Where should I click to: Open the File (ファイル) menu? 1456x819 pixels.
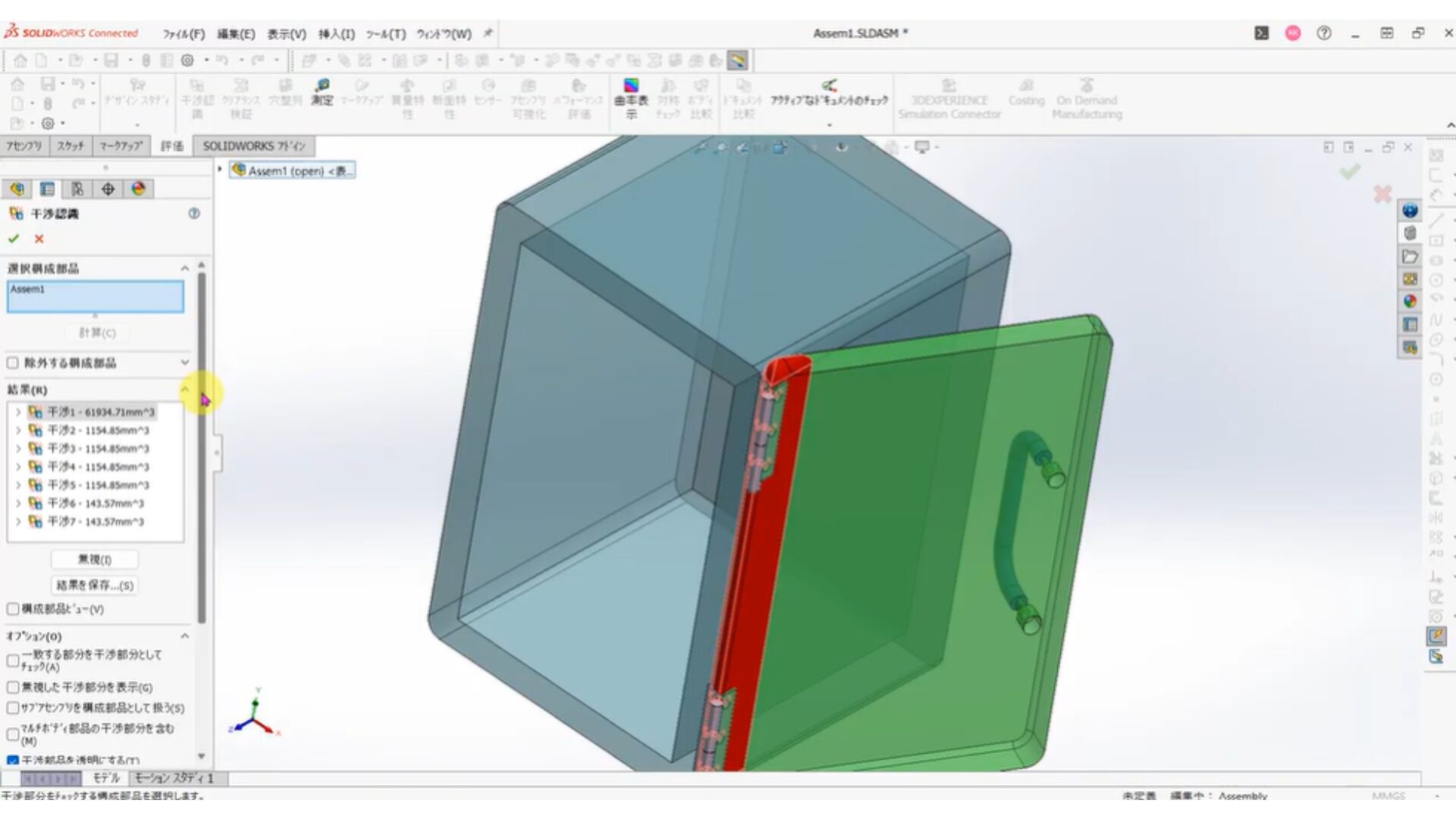[x=184, y=34]
